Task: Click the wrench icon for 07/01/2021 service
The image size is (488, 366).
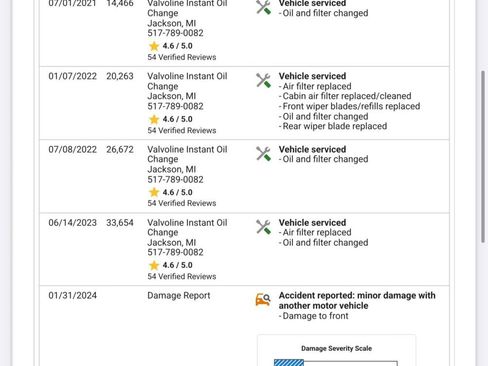Action: pos(263,7)
